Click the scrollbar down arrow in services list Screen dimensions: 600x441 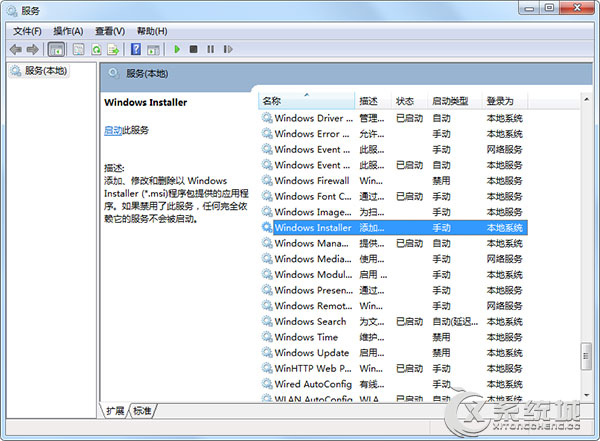[586, 395]
